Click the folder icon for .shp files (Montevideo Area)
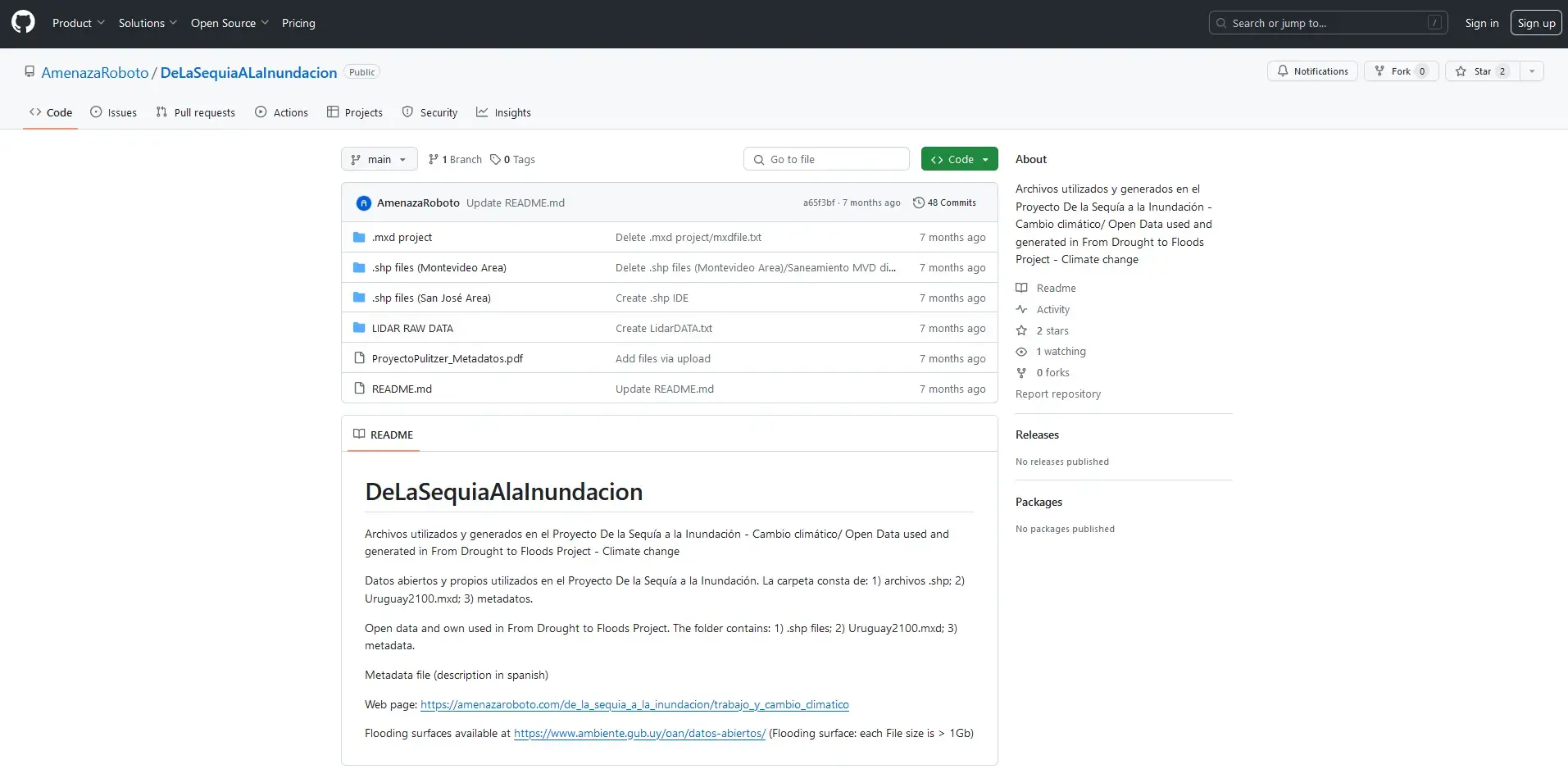 [359, 267]
